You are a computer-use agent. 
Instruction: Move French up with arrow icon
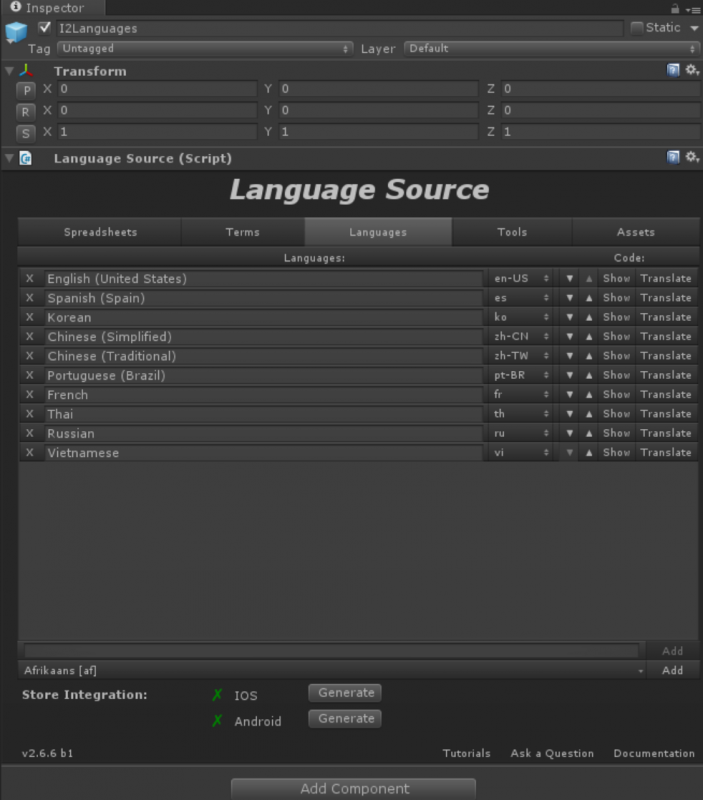click(x=589, y=395)
